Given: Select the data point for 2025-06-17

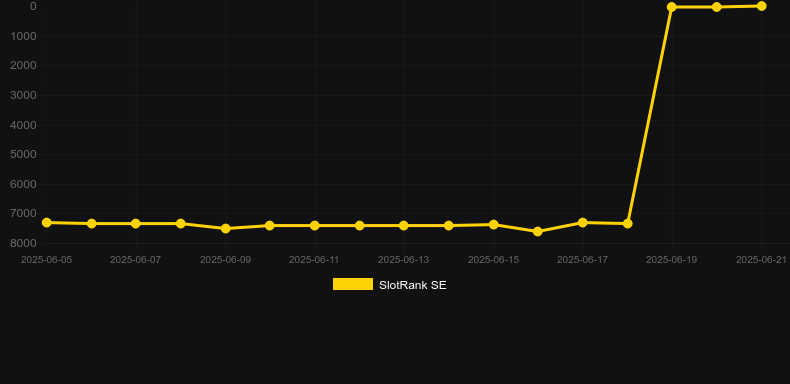Looking at the screenshot, I should 583,222.
